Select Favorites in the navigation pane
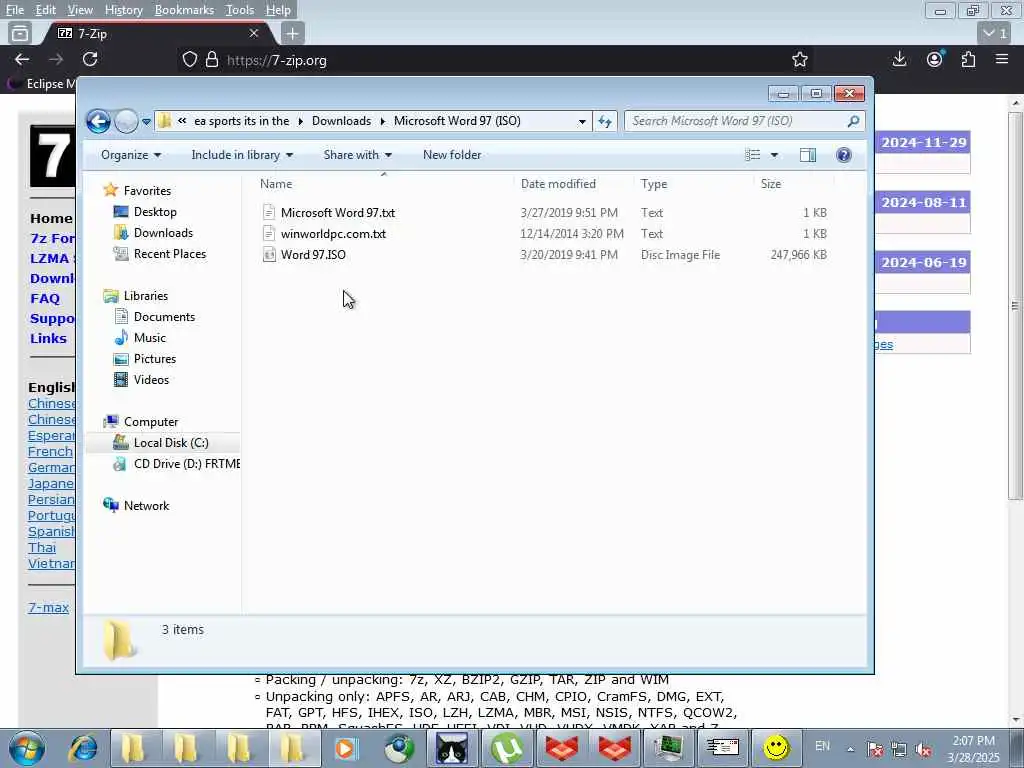The height and width of the screenshot is (768, 1024). 138,191
